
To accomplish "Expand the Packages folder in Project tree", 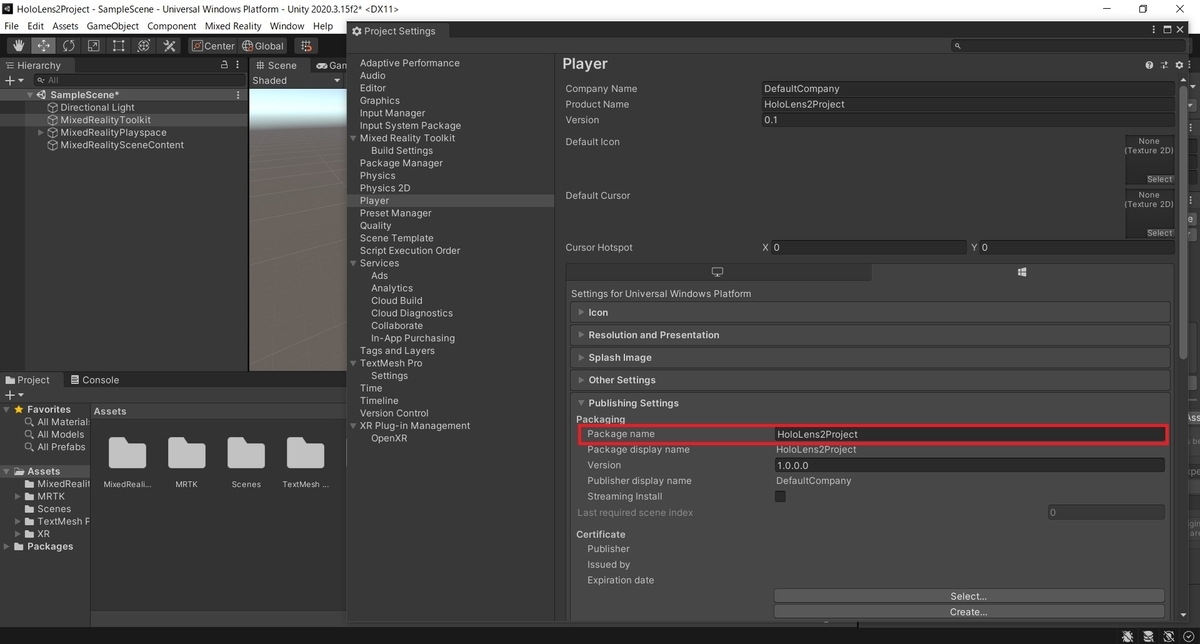I will pos(8,546).
